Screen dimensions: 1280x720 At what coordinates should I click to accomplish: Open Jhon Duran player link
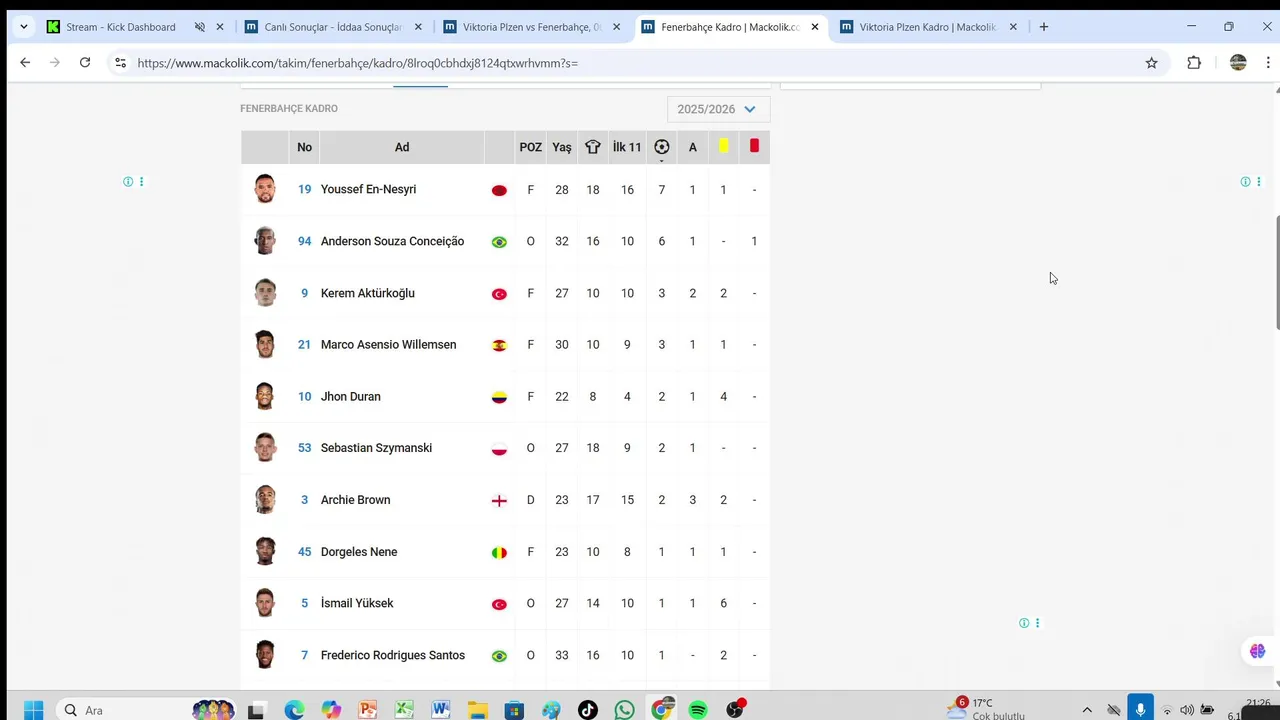tap(350, 396)
